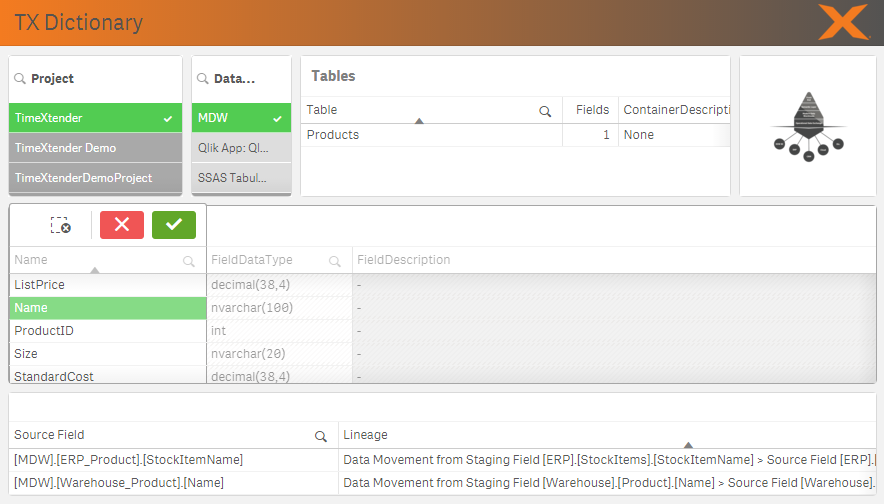Search the FieldDataType column
Screen dimensions: 884x504
[x=334, y=261]
